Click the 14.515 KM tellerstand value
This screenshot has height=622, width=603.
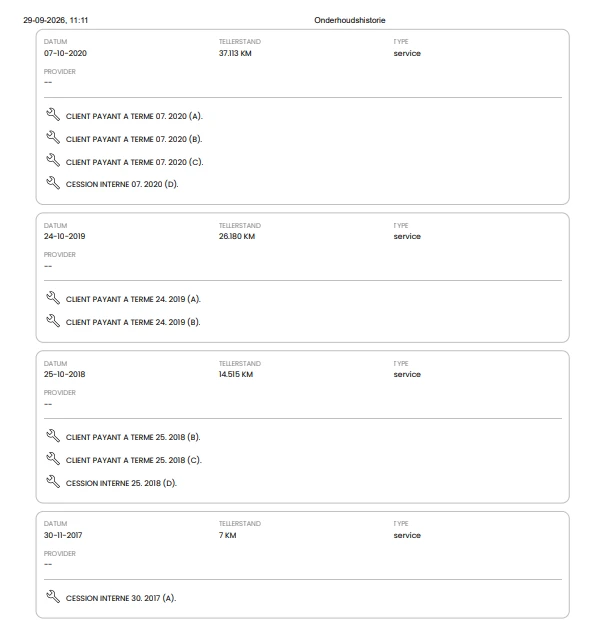[x=236, y=374]
